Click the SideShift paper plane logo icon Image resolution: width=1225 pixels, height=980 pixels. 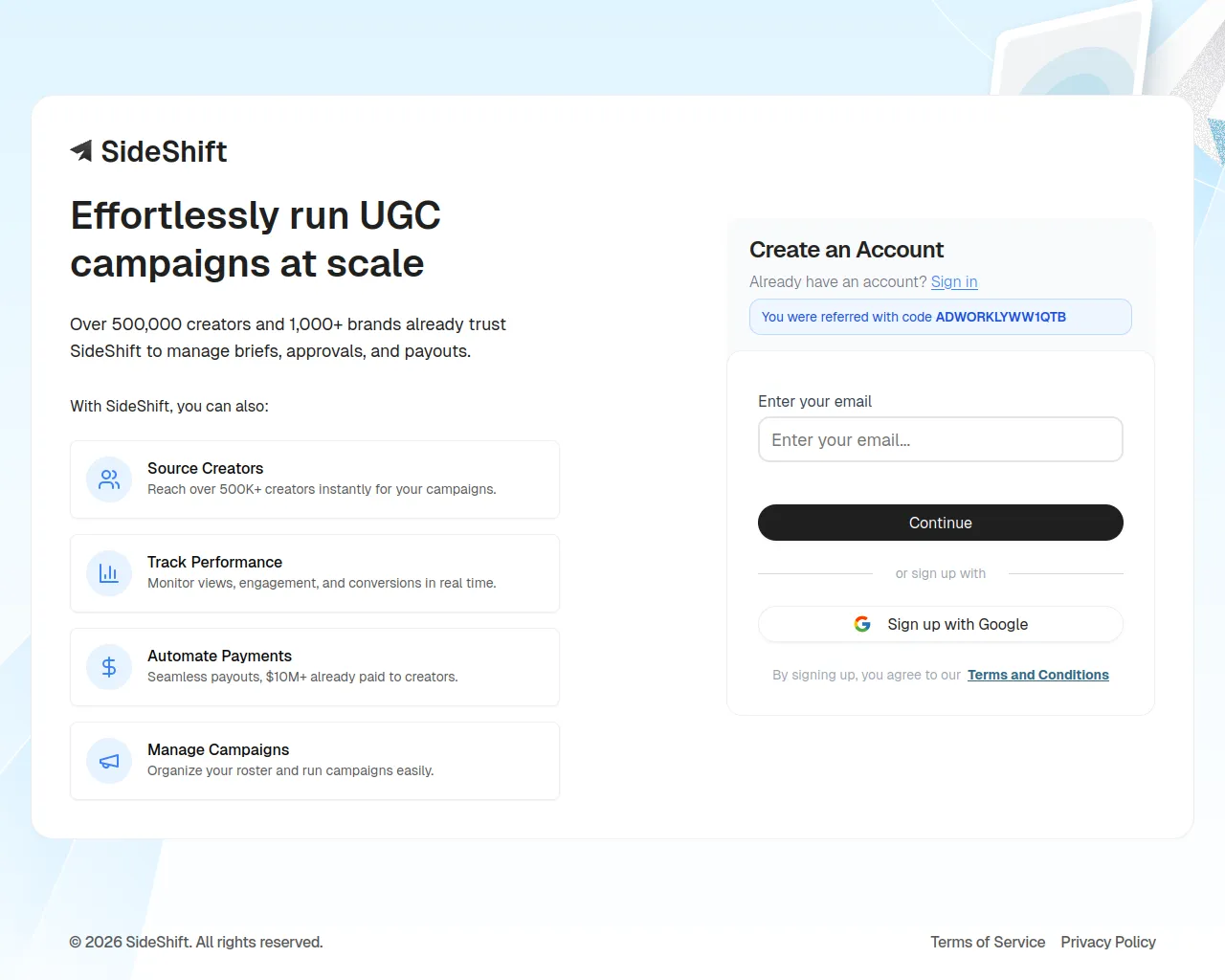[x=81, y=151]
